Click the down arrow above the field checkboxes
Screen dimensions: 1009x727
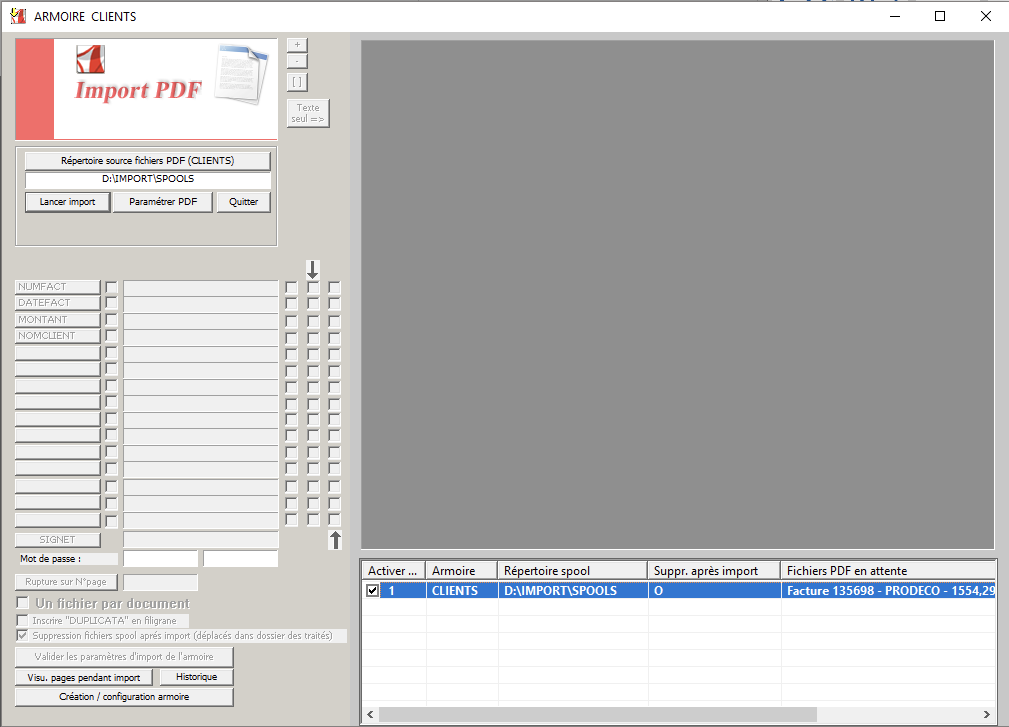click(313, 269)
